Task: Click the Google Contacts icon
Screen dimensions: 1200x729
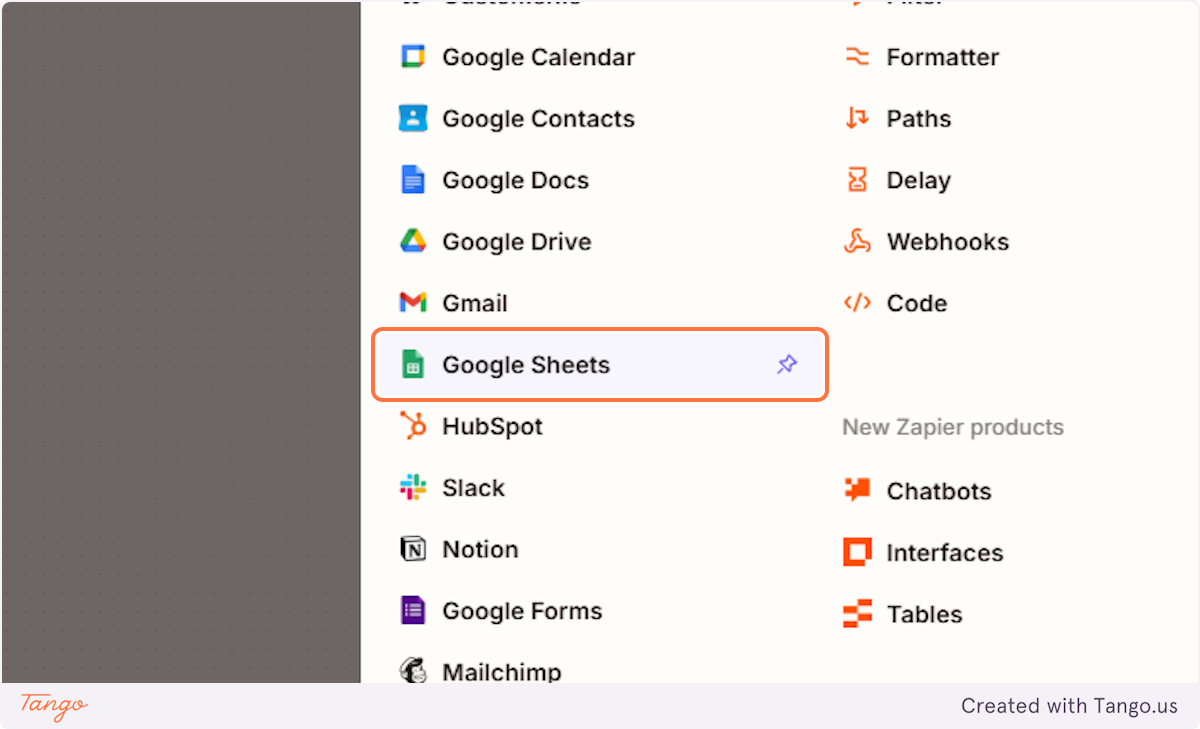Action: click(x=413, y=118)
